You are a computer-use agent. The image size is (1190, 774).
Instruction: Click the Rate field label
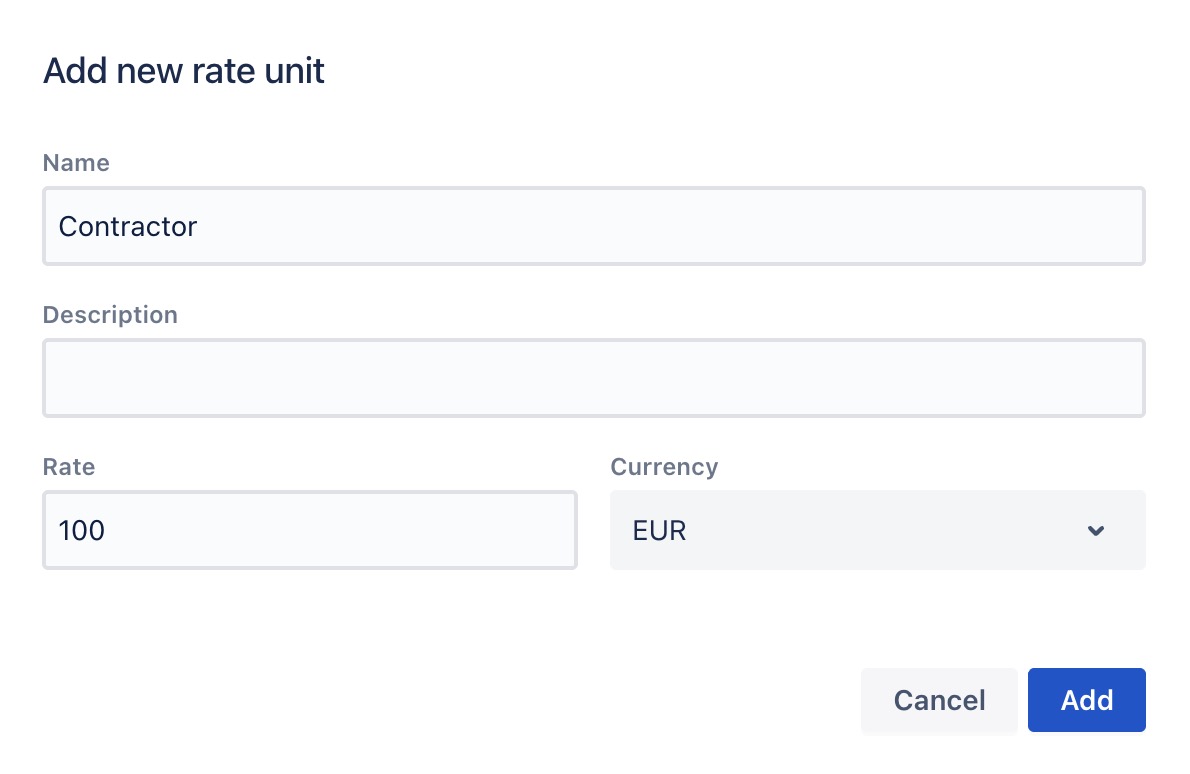(x=69, y=467)
